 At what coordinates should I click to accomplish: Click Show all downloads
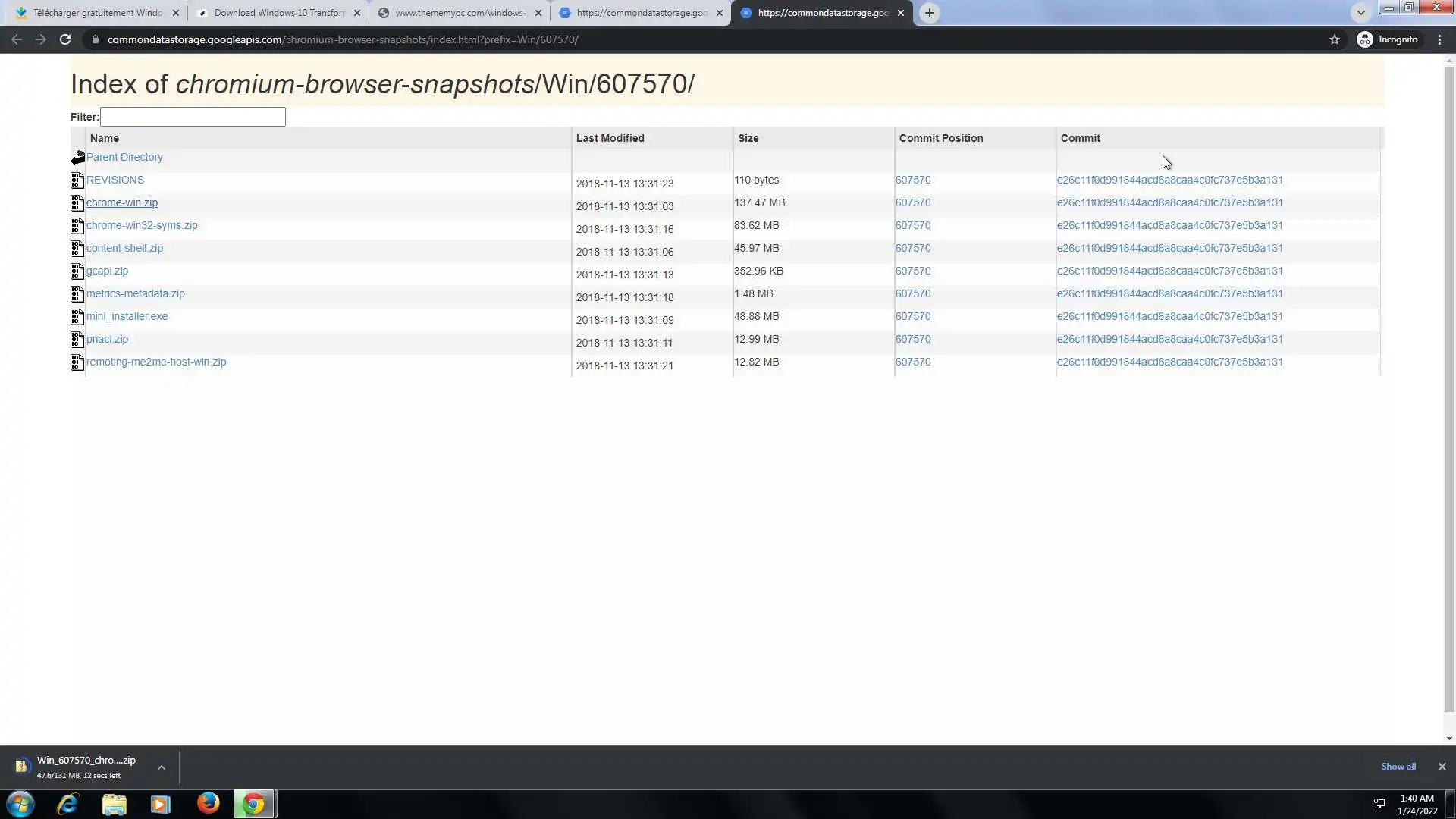pyautogui.click(x=1398, y=767)
